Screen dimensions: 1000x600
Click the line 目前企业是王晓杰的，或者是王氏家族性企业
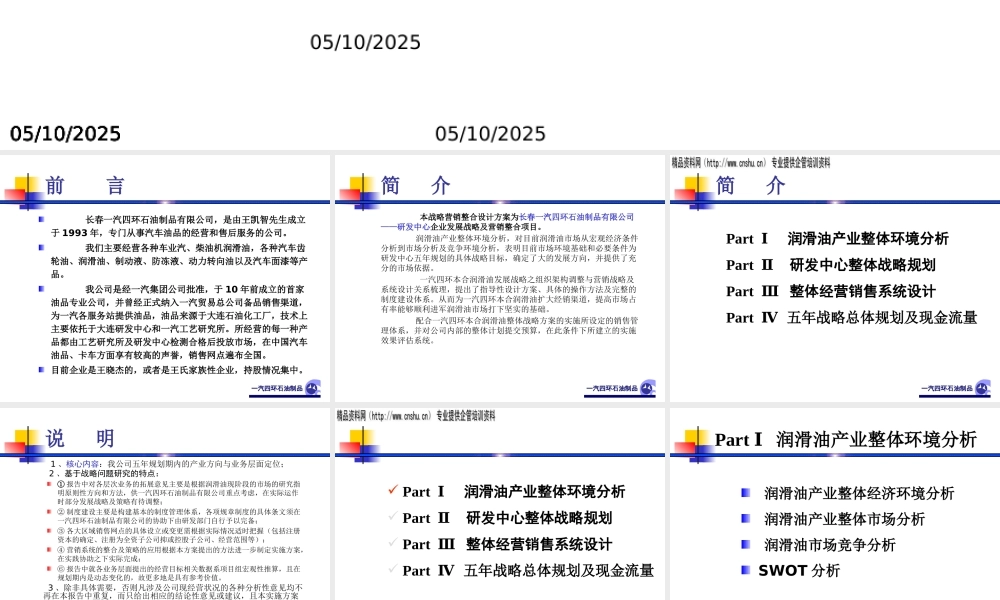click(x=178, y=370)
